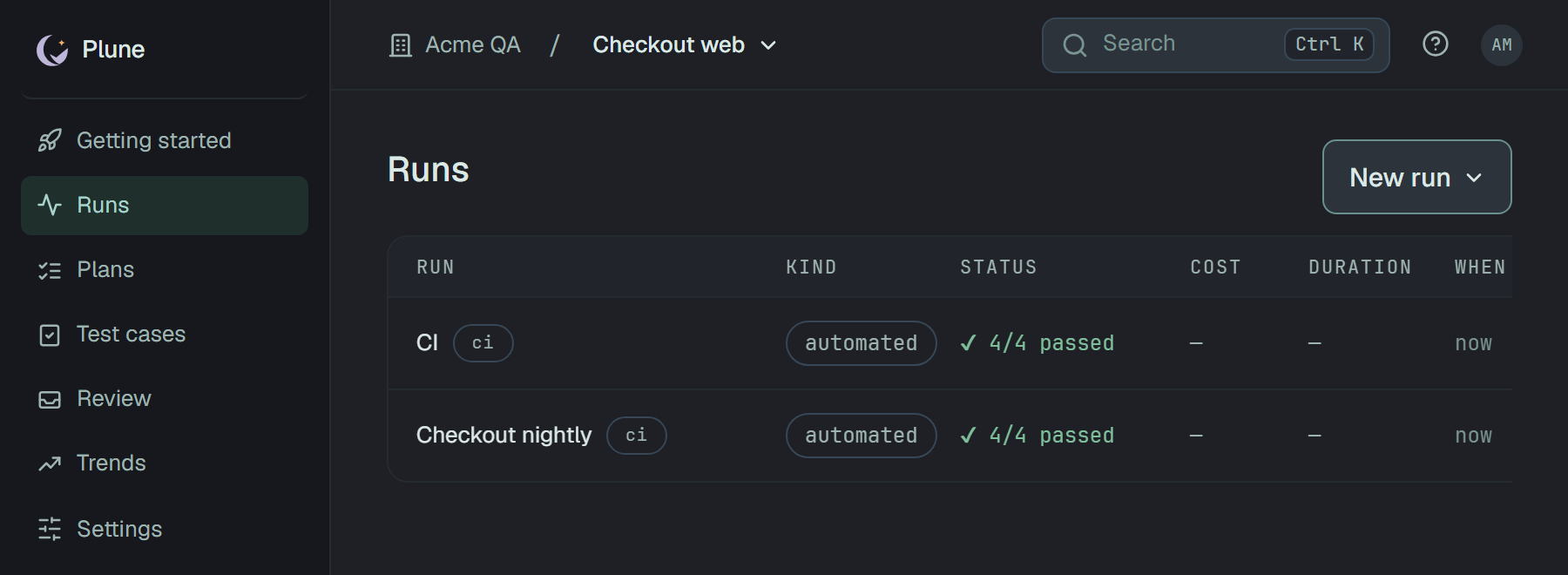Click the RUN column header
The height and width of the screenshot is (575, 1568).
[436, 267]
